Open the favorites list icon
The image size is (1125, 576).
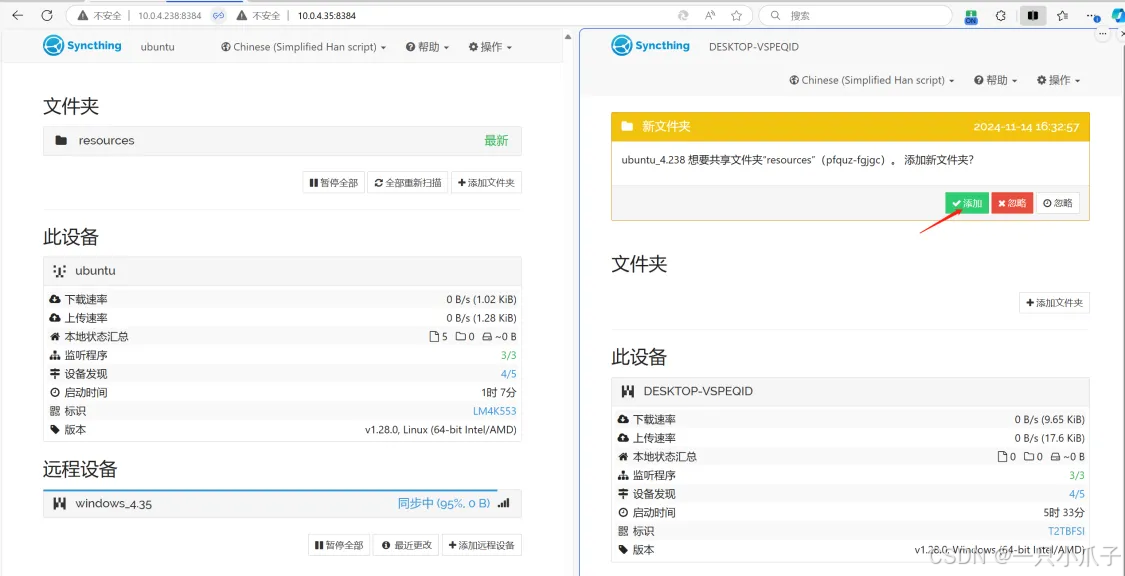[1063, 15]
